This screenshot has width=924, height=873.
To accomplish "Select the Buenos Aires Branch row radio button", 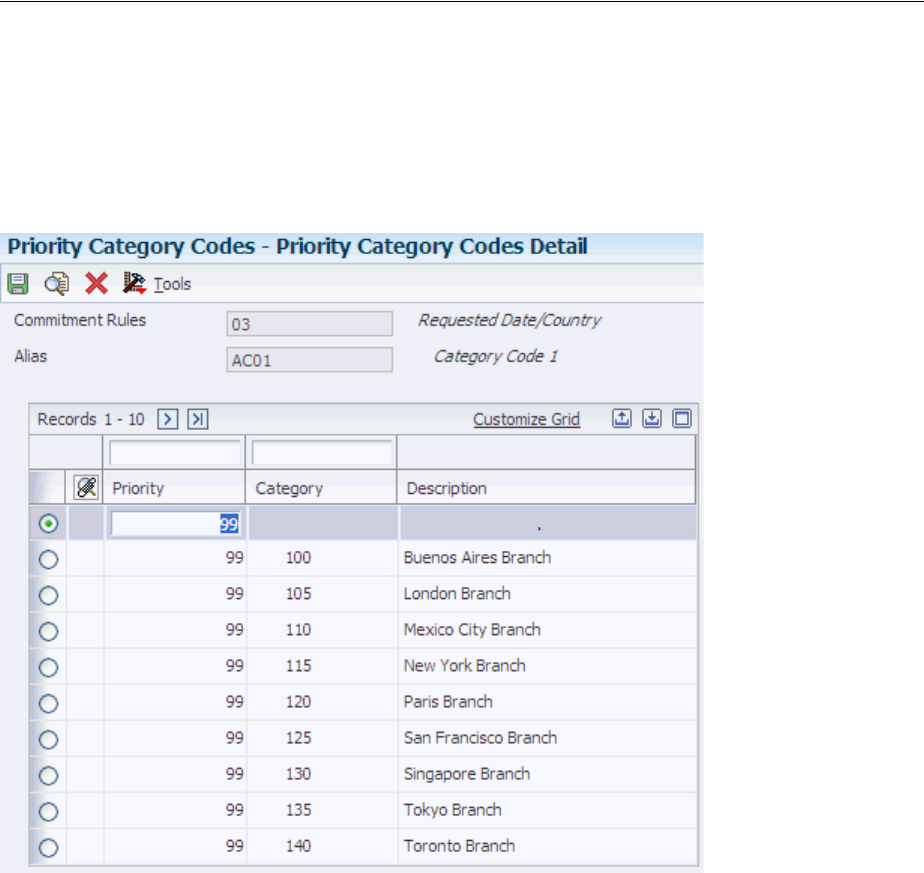I will 48,558.
